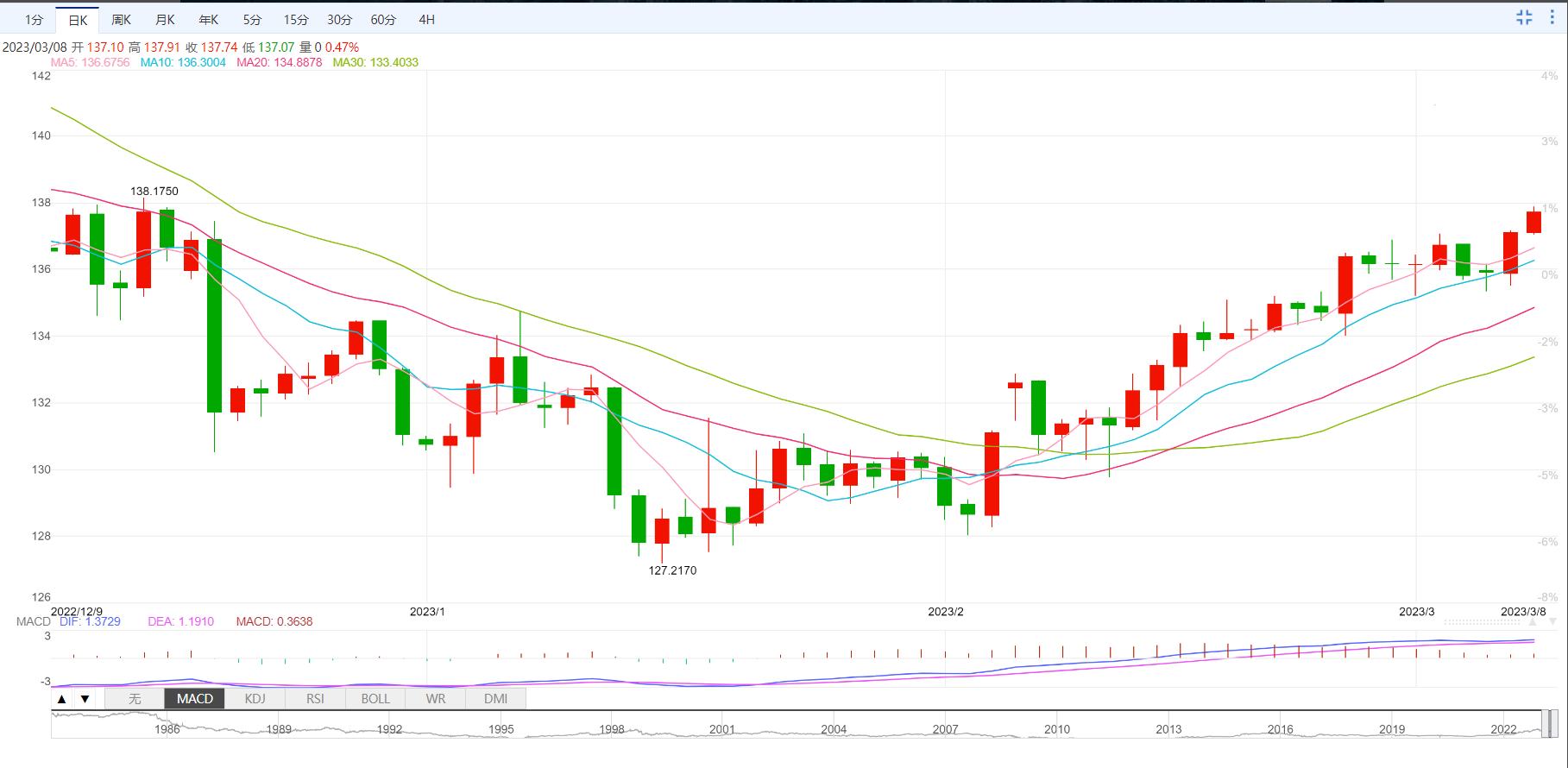The width and height of the screenshot is (1568, 768).
Task: Click the gray down triangle under 2023/3/8
Action: pyautogui.click(x=1552, y=621)
